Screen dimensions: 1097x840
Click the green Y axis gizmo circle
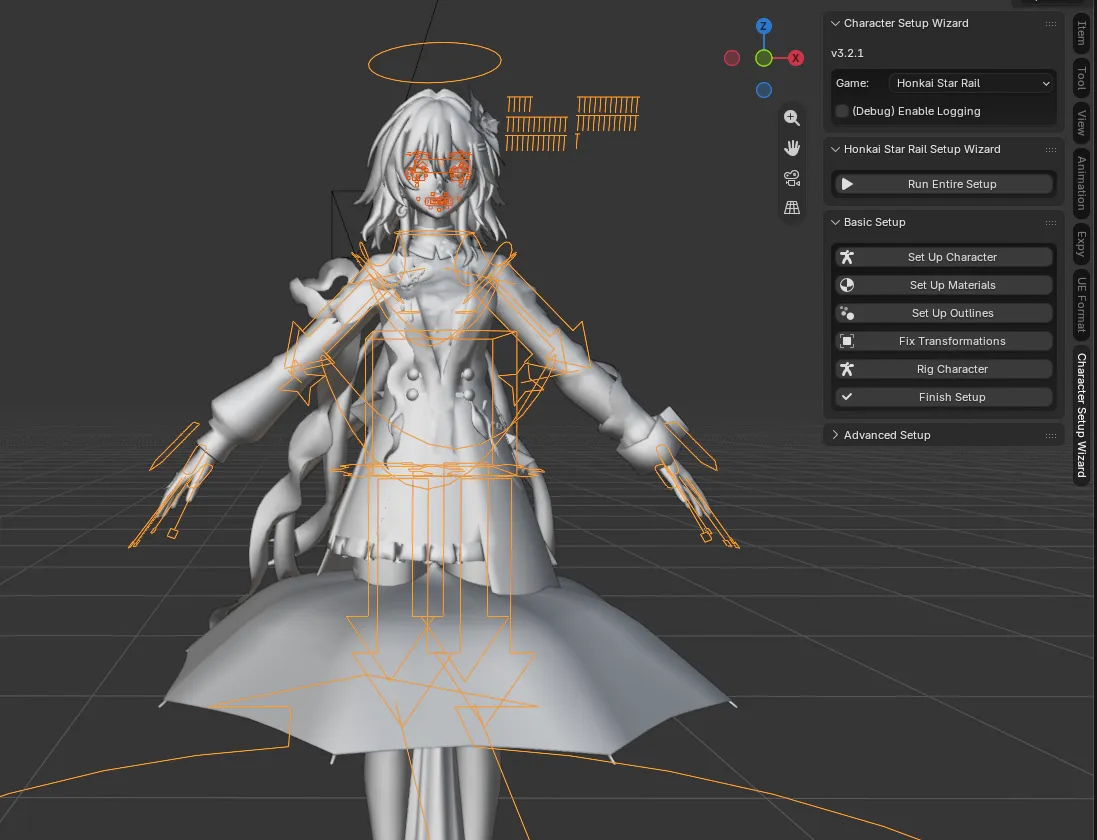click(x=764, y=58)
